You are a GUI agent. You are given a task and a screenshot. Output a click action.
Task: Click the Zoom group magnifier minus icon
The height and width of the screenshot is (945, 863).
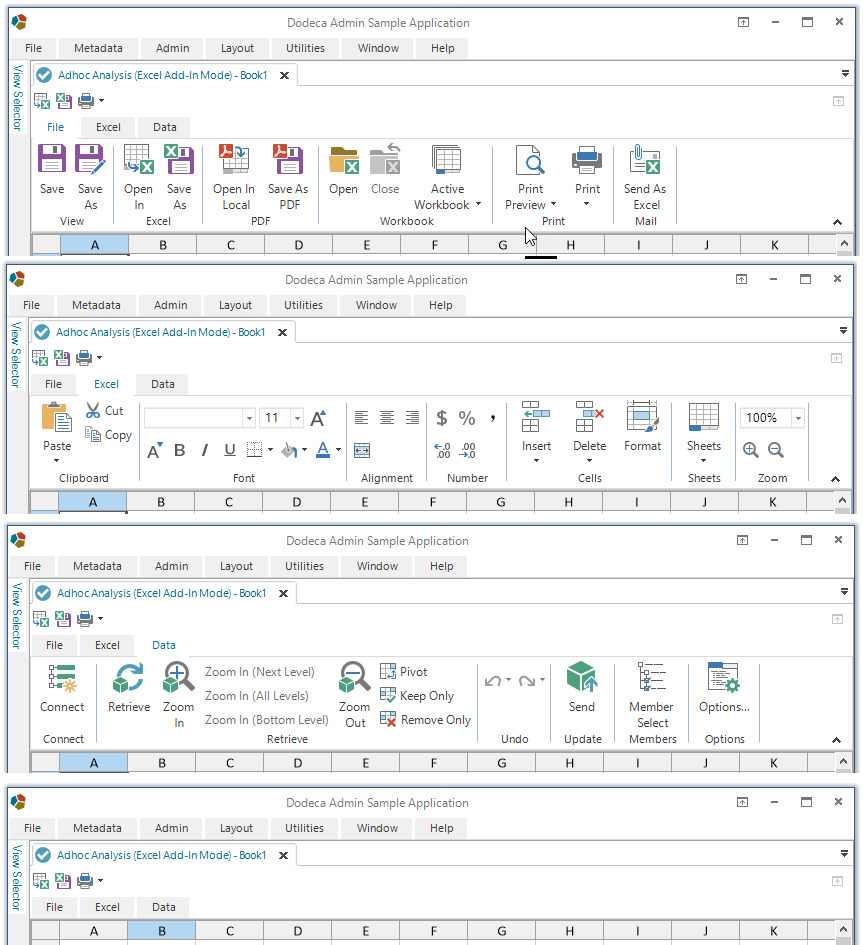coord(776,450)
